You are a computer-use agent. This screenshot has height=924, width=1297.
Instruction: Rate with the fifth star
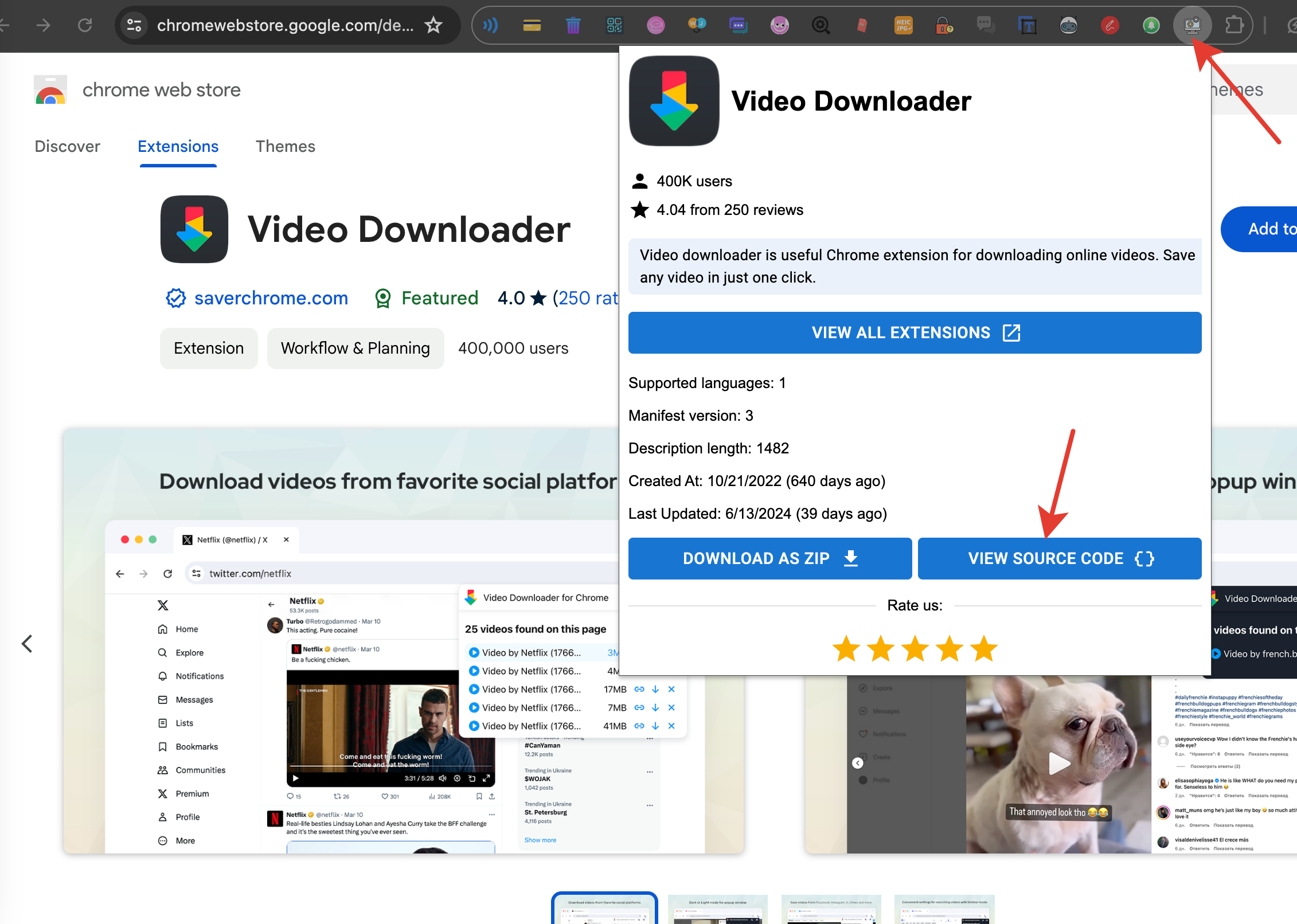click(984, 649)
